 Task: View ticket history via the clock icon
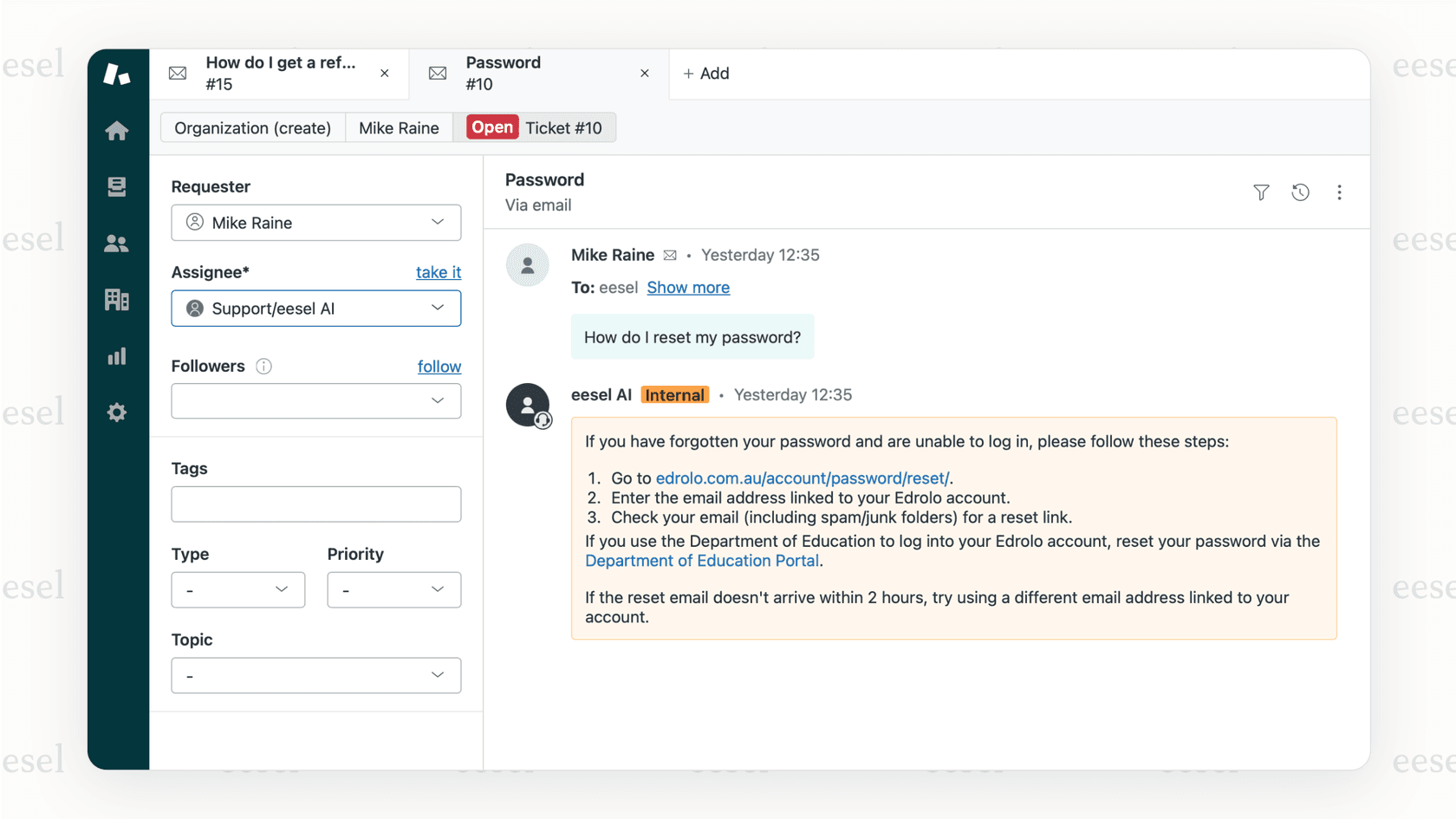(x=1300, y=192)
